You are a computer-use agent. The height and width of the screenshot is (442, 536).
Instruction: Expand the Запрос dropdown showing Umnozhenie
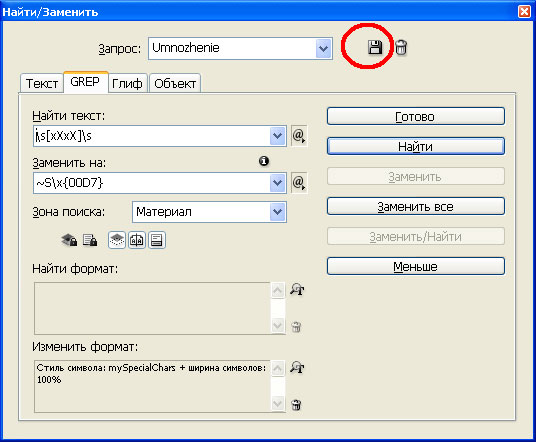coord(323,49)
